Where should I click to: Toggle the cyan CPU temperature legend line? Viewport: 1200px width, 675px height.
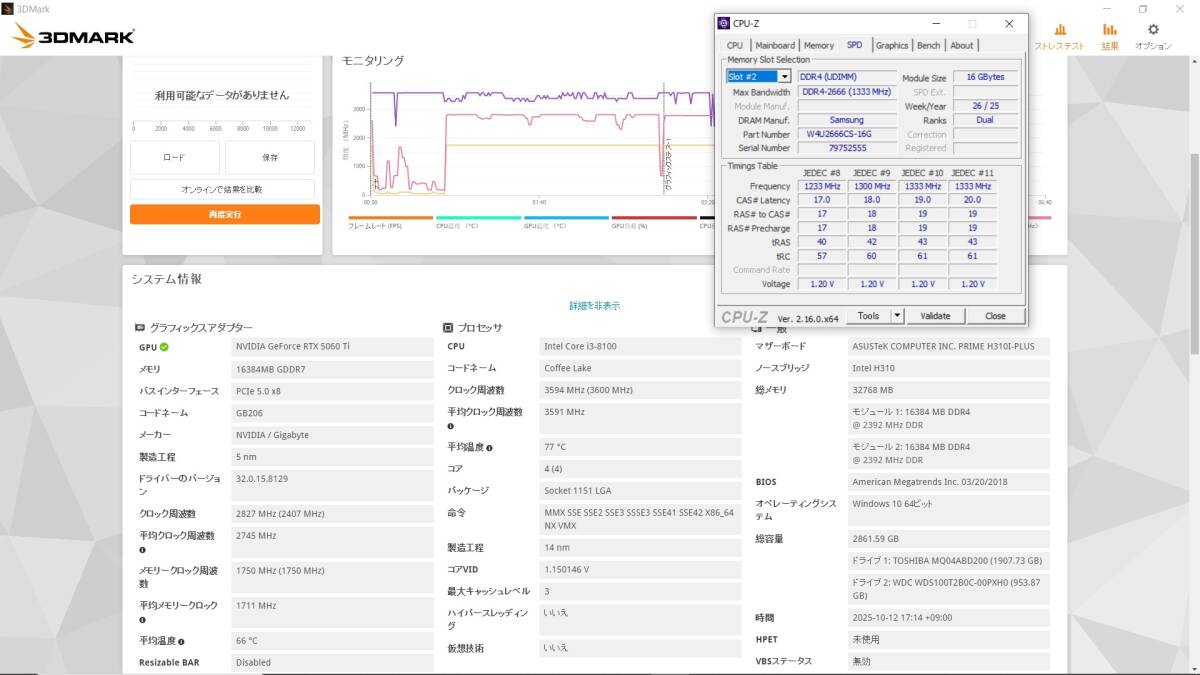pyautogui.click(x=477, y=218)
